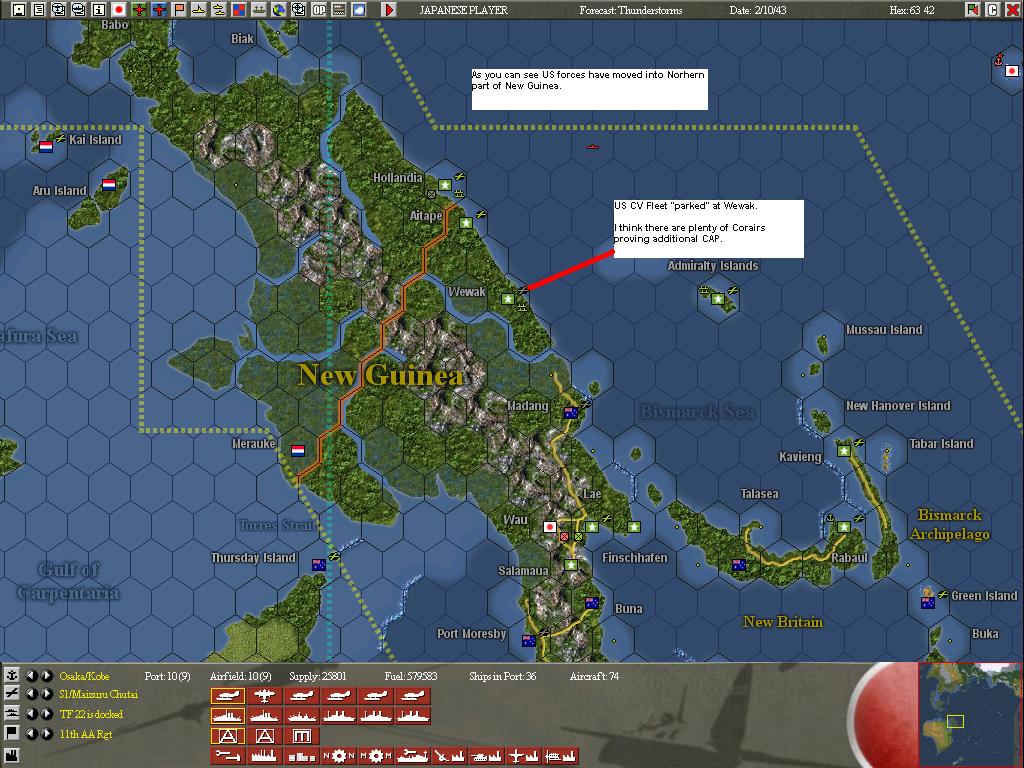
Task: Click the Japanese flag marker near Wau
Action: coord(550,526)
